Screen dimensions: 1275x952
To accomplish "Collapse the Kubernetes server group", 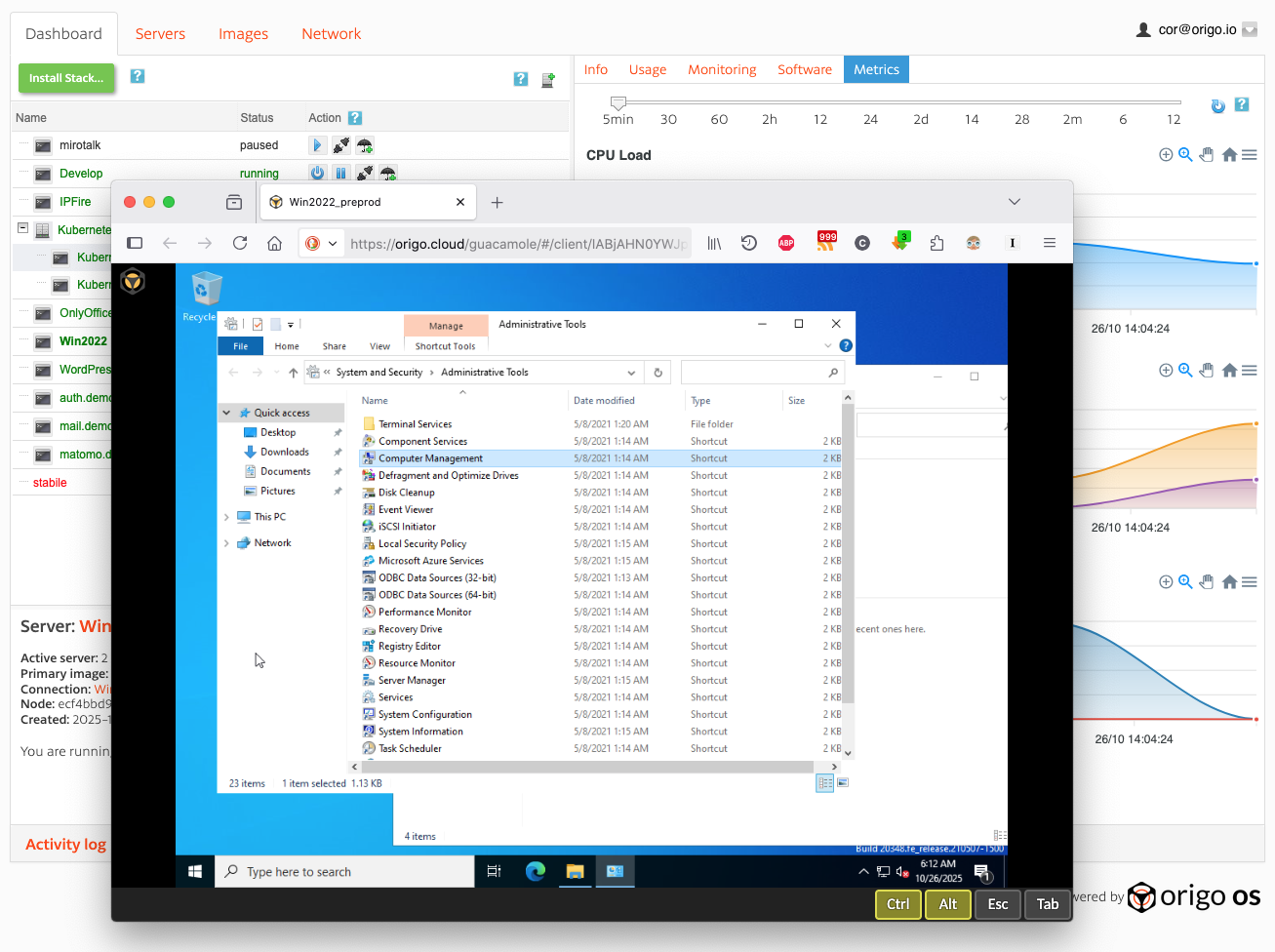I will click(22, 228).
